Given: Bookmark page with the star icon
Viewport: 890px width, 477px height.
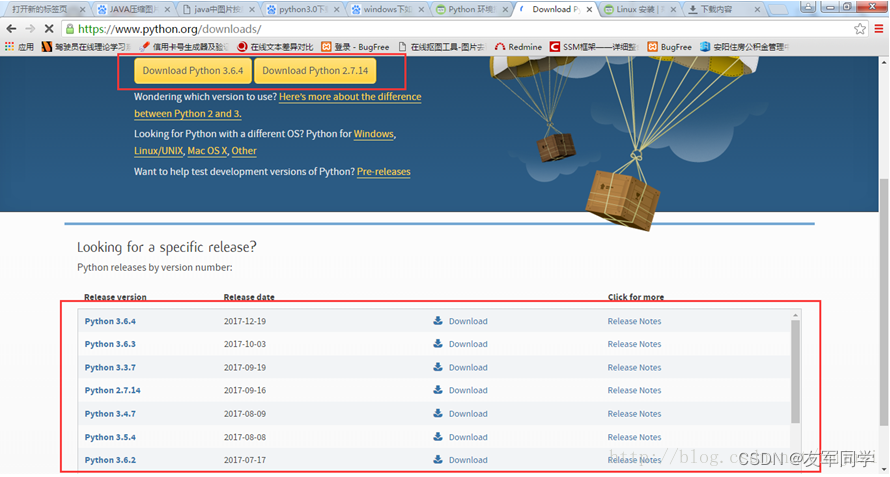Looking at the screenshot, I should [860, 28].
